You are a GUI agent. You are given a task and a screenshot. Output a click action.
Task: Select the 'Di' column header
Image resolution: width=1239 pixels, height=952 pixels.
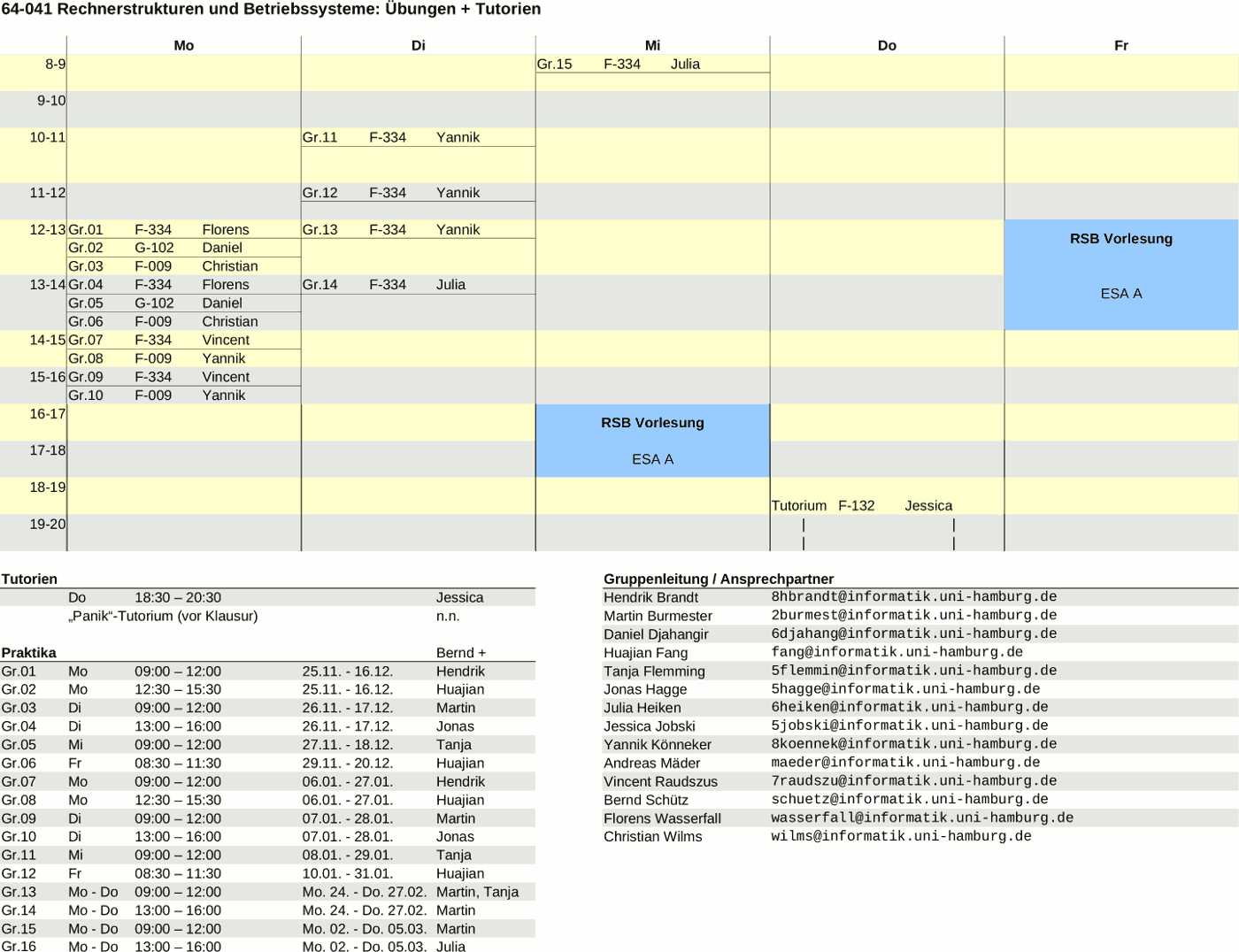tap(419, 45)
